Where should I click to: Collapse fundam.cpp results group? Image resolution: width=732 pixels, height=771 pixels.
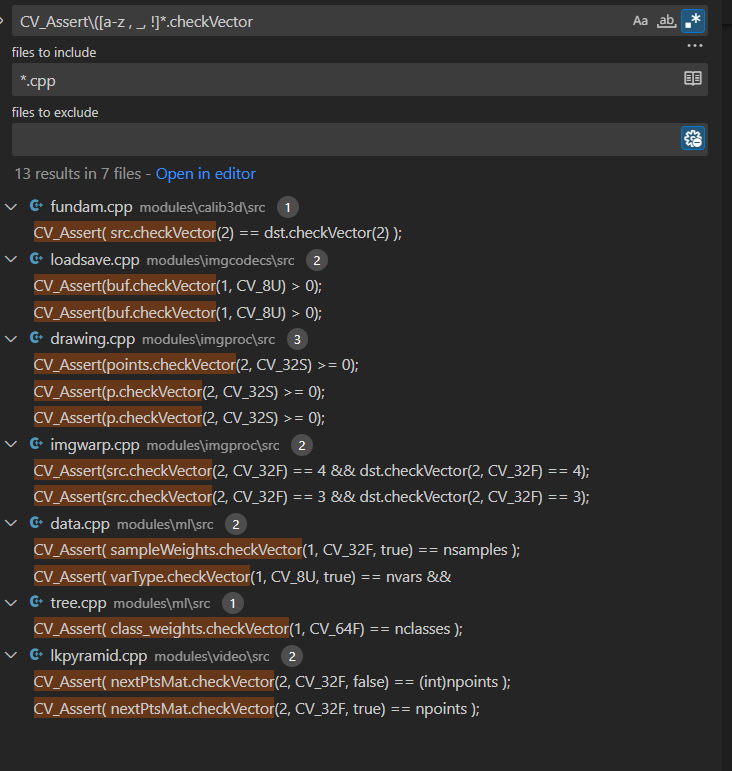click(11, 207)
